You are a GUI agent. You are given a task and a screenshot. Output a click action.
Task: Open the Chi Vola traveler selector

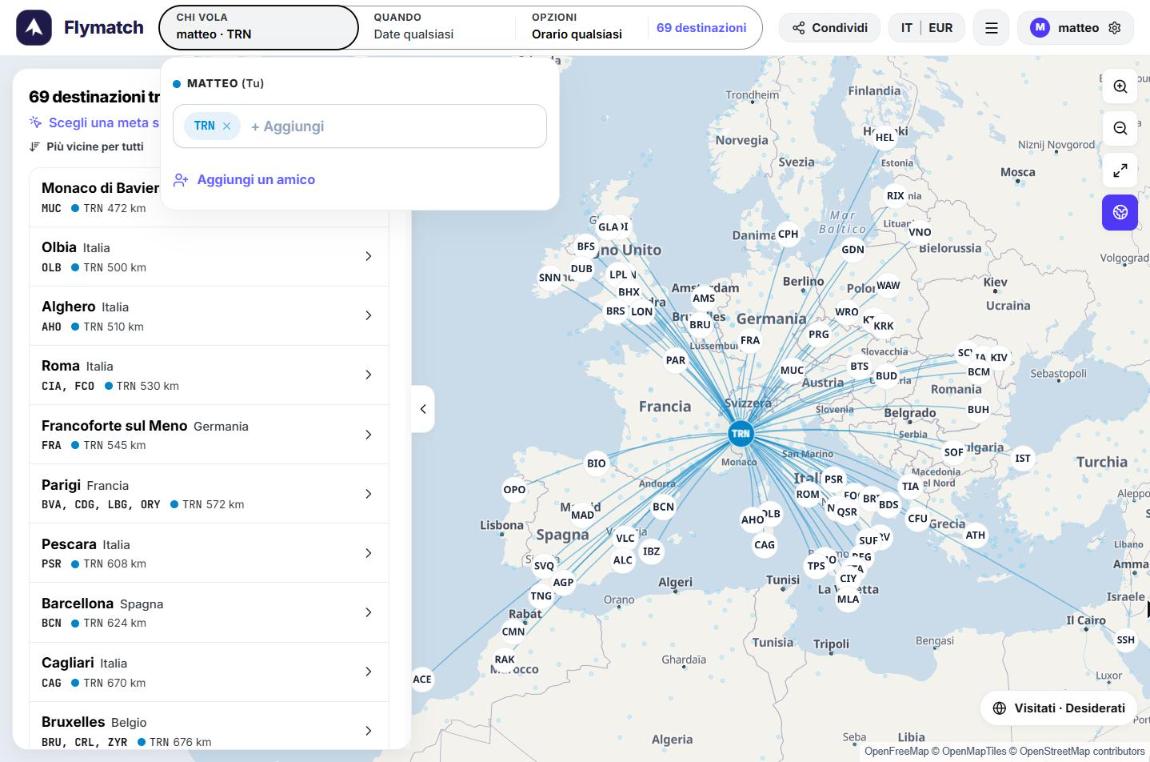tap(258, 28)
